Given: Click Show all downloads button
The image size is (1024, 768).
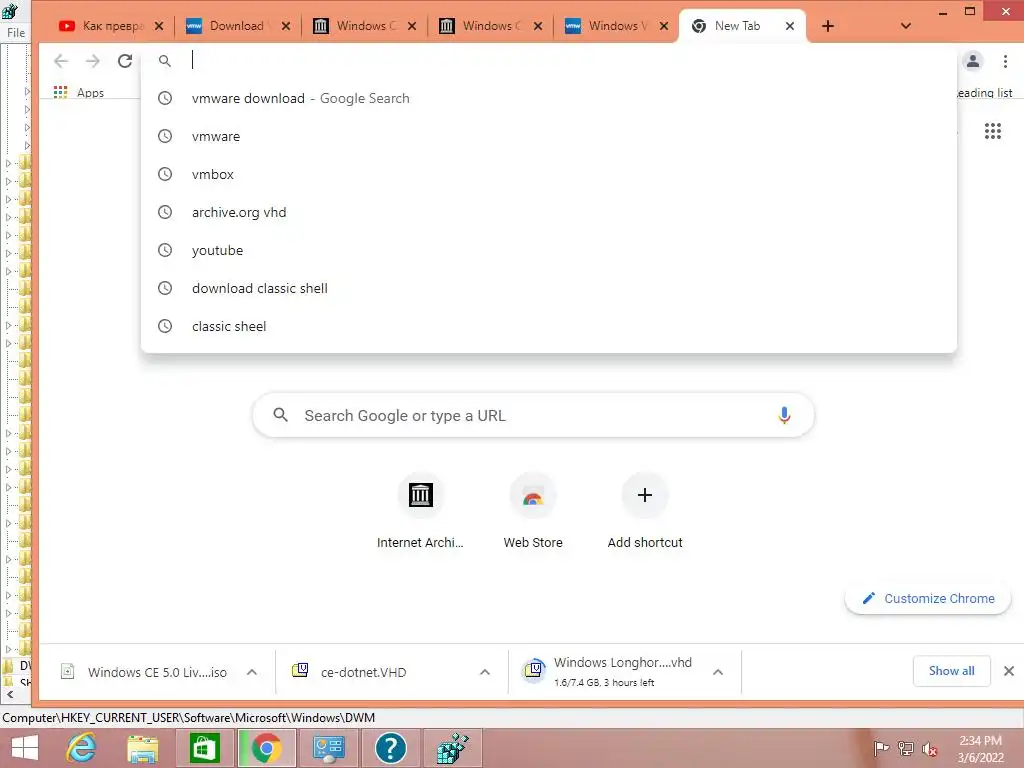Looking at the screenshot, I should 952,671.
